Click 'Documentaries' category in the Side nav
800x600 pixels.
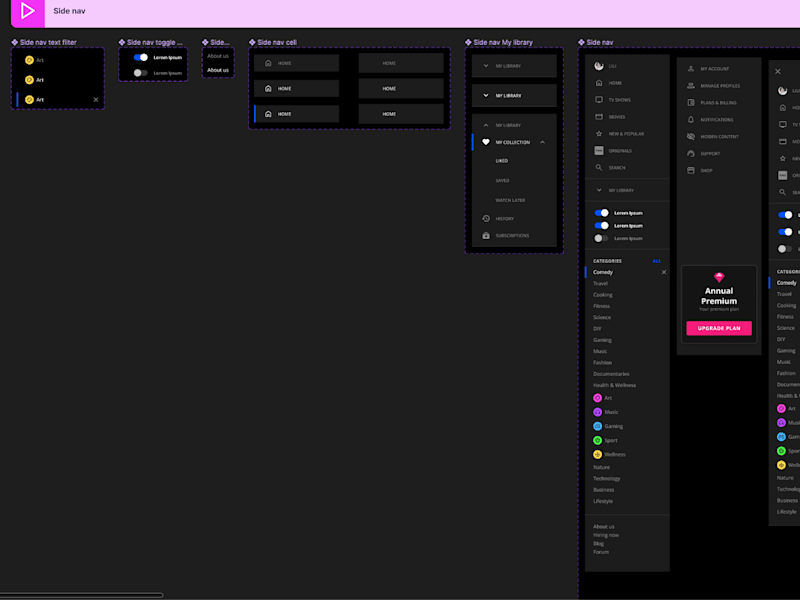611,374
